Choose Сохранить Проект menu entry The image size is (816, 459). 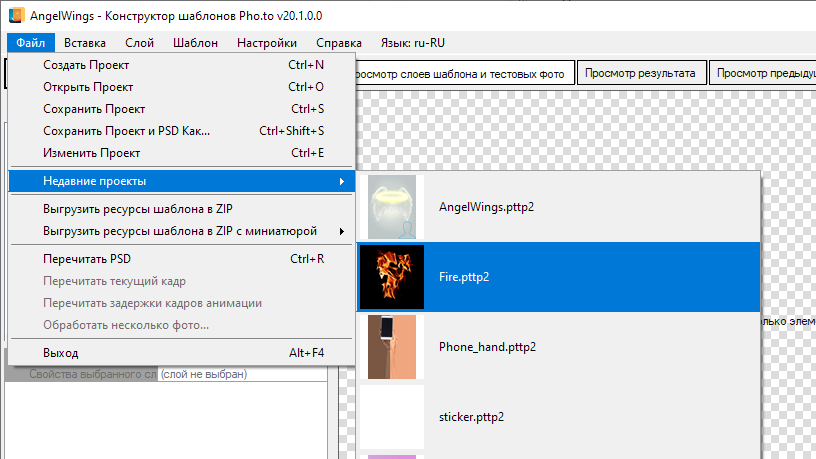[182, 109]
